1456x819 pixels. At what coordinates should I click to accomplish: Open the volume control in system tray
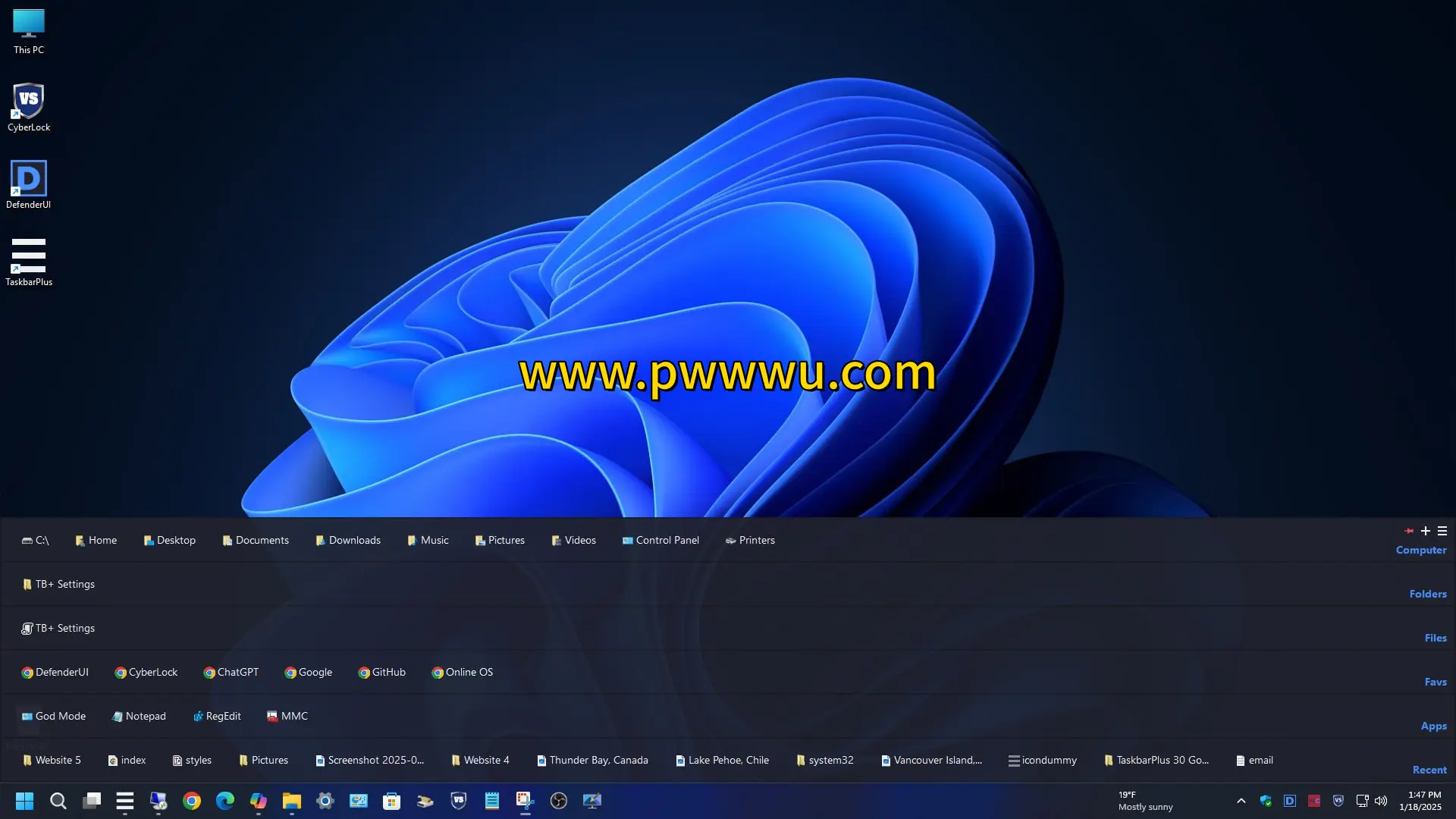(x=1381, y=801)
